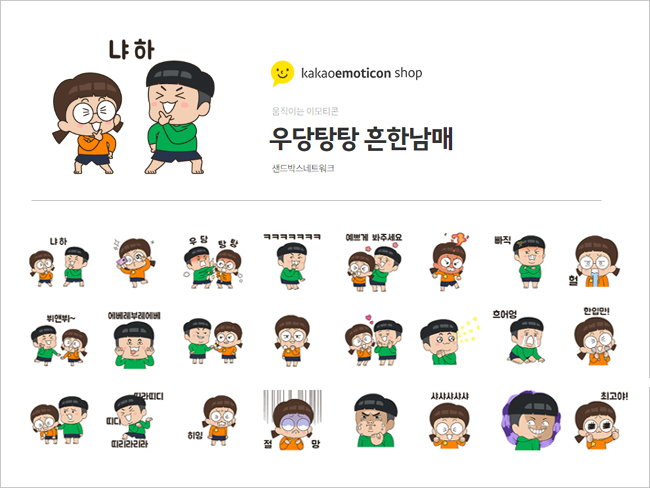This screenshot has height=488, width=650.
Task: Choose the girl taking phone selfie emoticon
Action: (134, 263)
